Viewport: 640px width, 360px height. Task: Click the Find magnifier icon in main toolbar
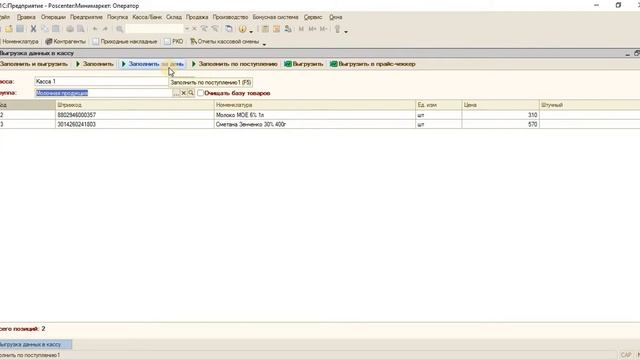[x=120, y=29]
